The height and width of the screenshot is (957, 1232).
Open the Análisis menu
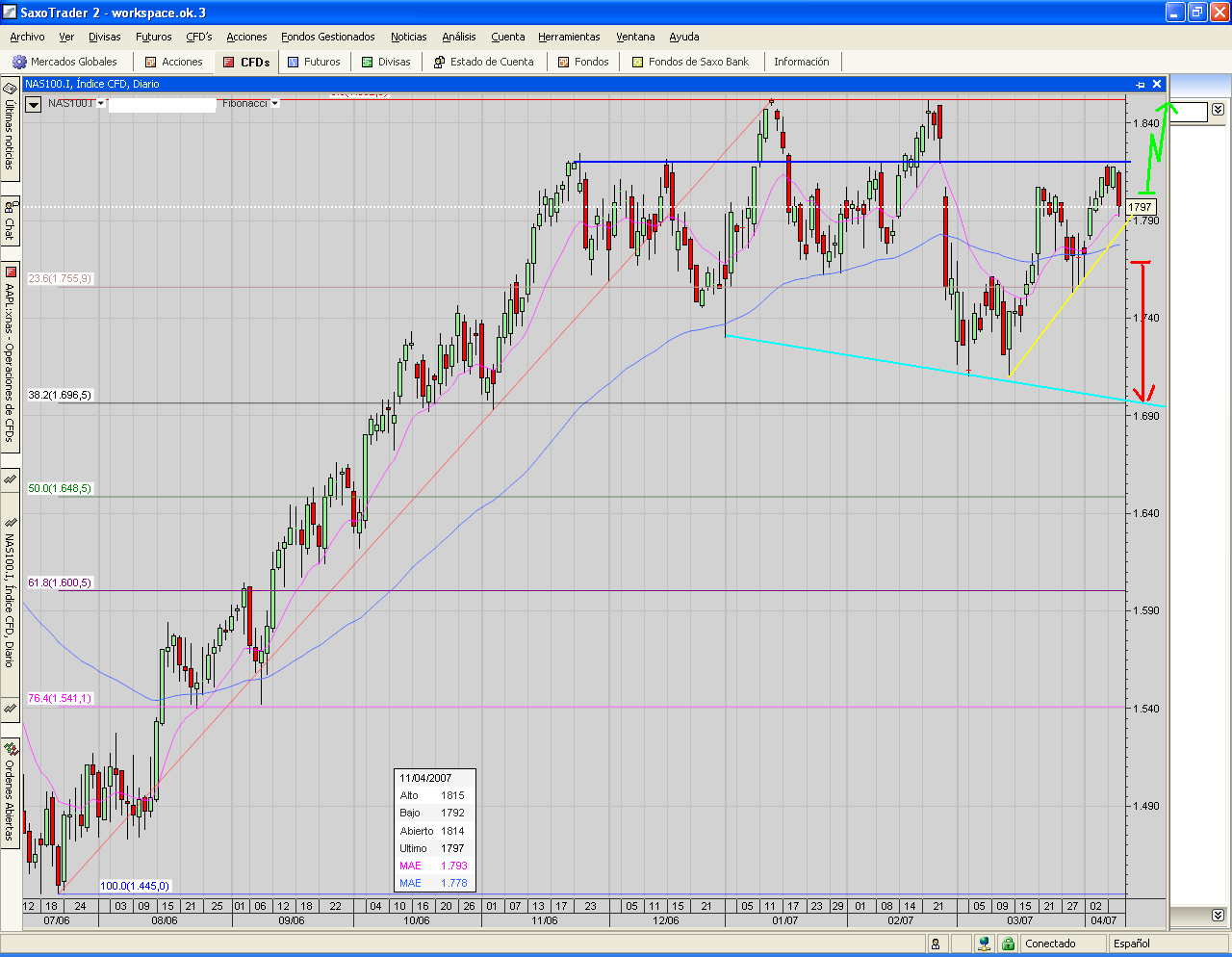tap(459, 37)
